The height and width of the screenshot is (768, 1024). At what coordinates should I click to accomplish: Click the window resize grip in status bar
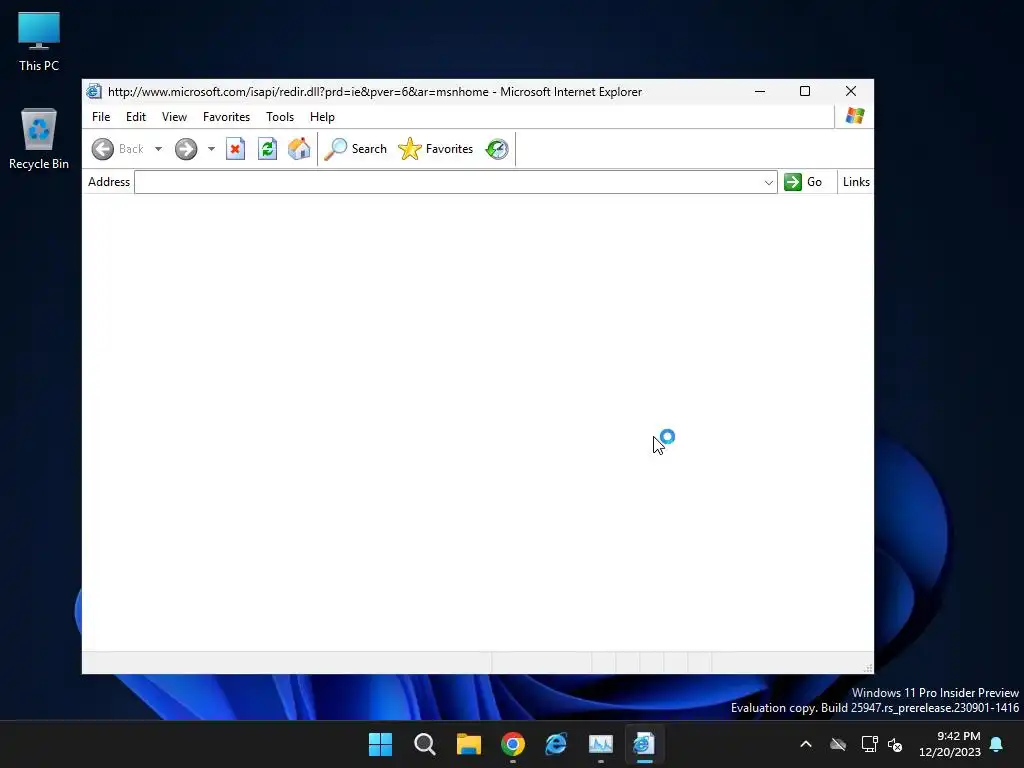coord(868,667)
